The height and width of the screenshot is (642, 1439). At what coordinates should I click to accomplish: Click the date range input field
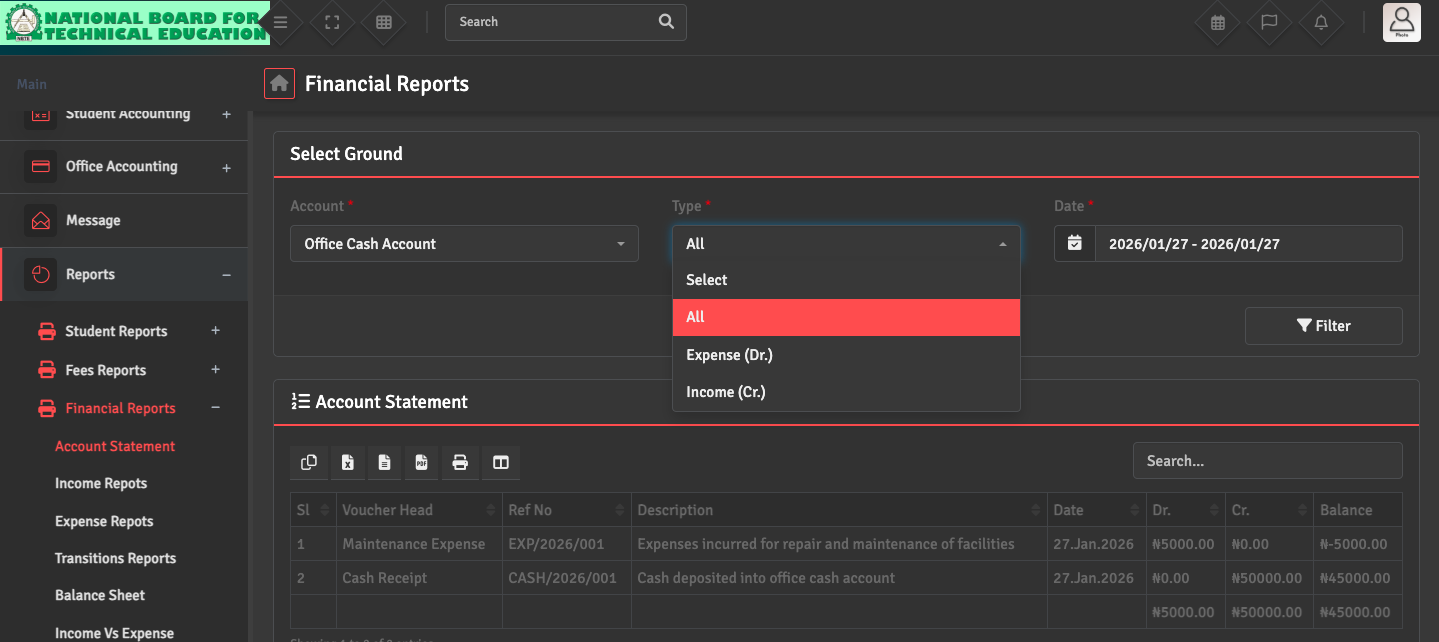click(x=1247, y=244)
